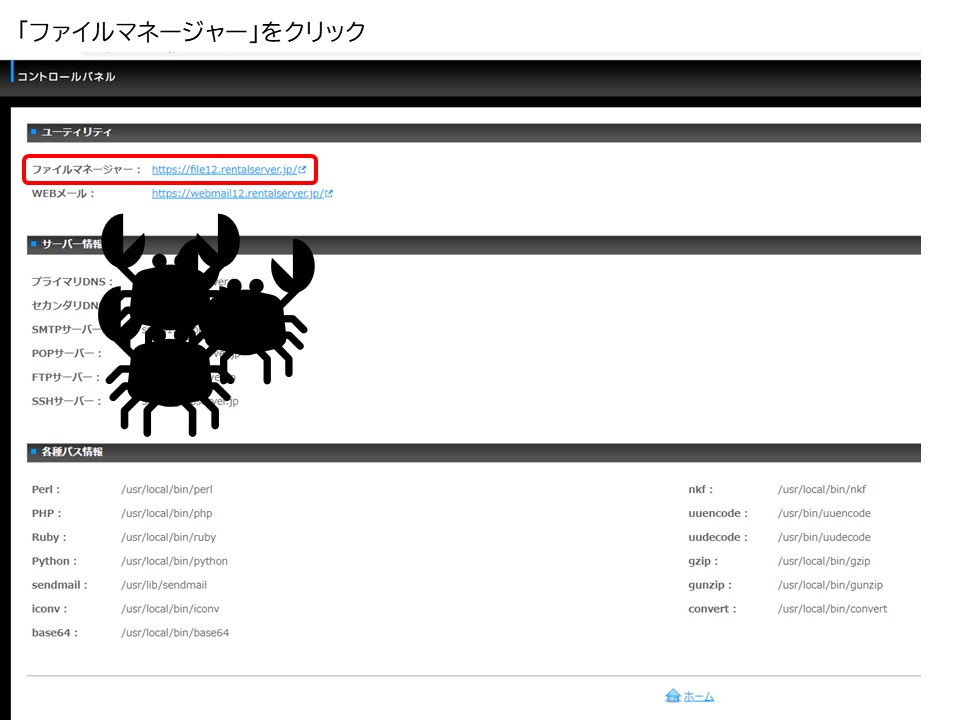The height and width of the screenshot is (720, 960).
Task: Click external-link icon beside file manager URL
Action: click(x=302, y=170)
